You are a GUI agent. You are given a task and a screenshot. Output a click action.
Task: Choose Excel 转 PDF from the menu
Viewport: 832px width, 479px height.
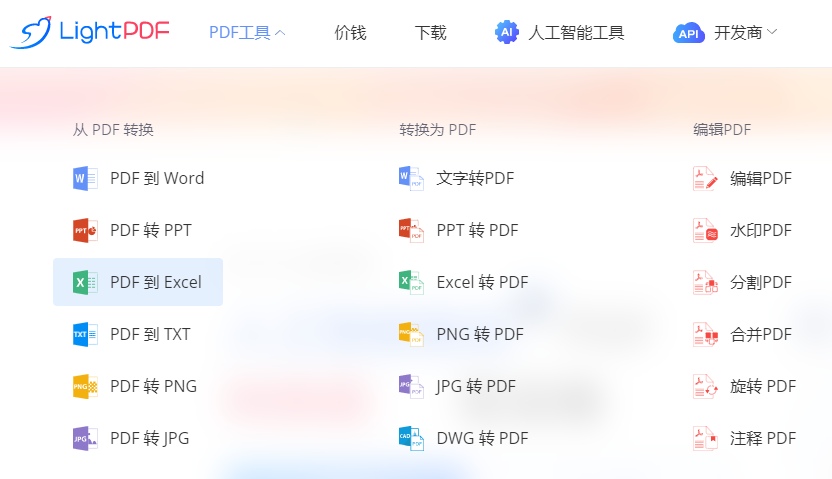point(482,282)
